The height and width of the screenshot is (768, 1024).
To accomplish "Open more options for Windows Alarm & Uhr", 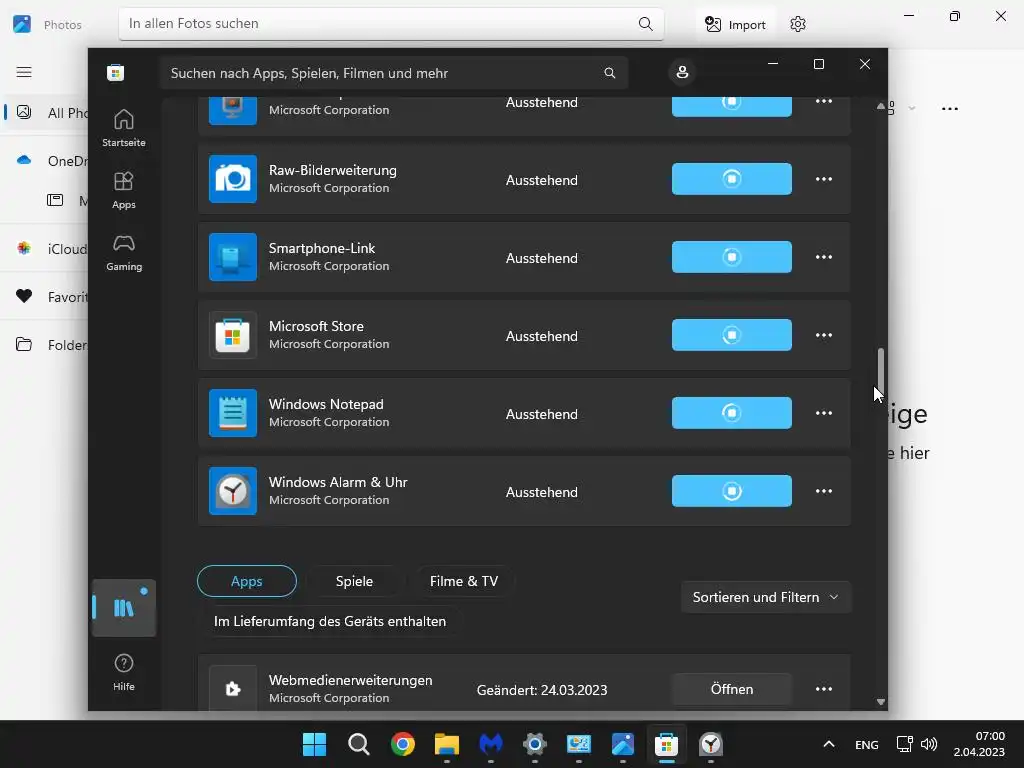I will [824, 491].
